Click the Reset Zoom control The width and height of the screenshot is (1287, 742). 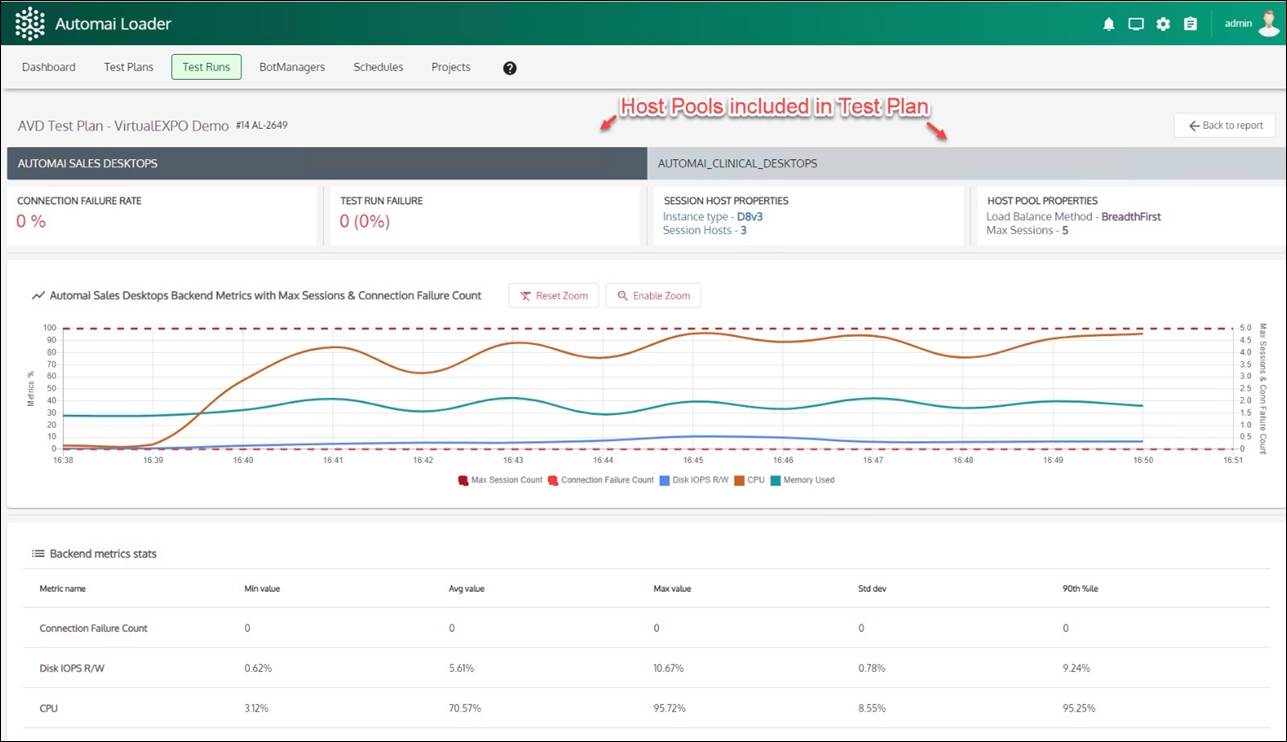(x=553, y=295)
